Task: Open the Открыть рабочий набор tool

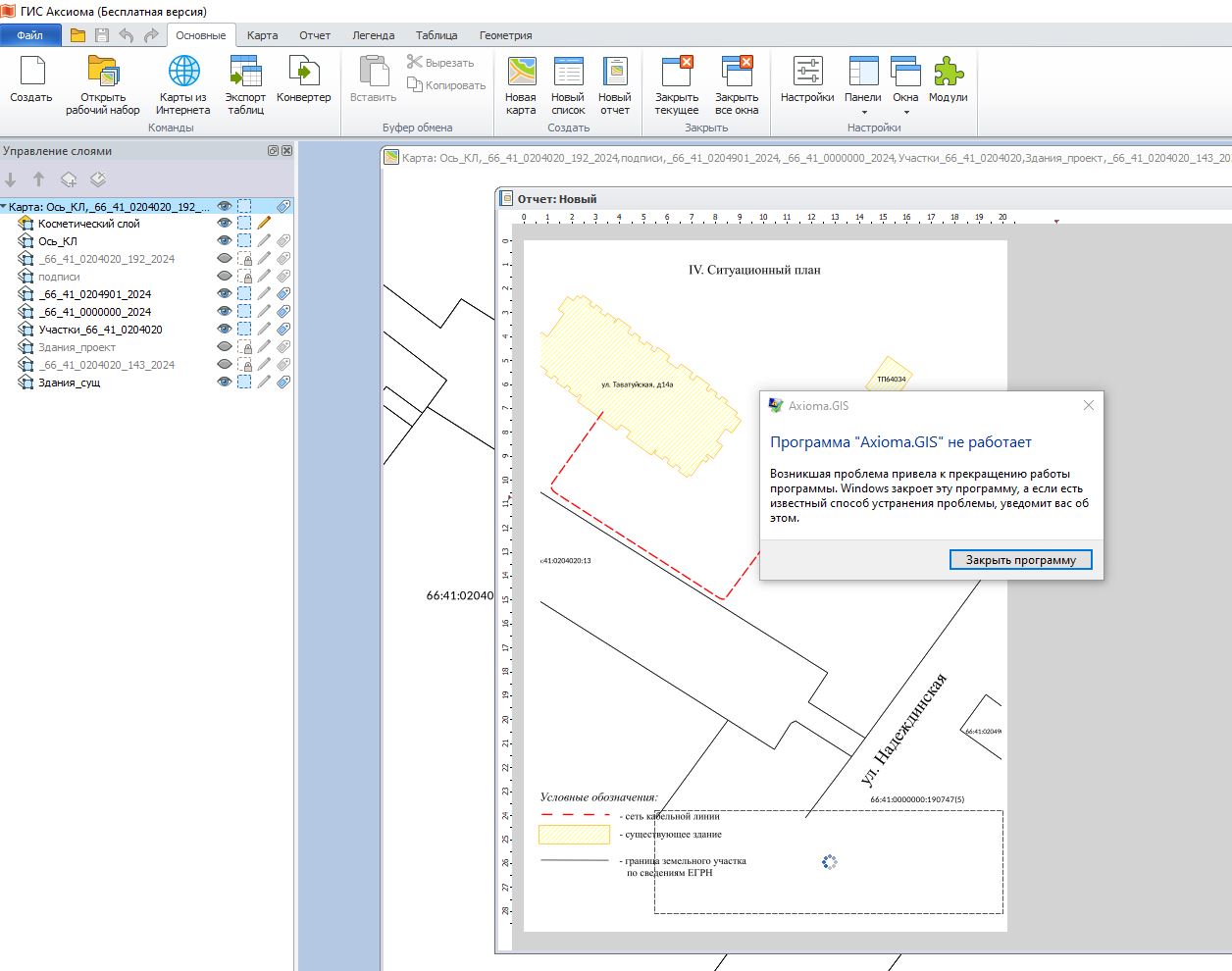Action: 103,84
